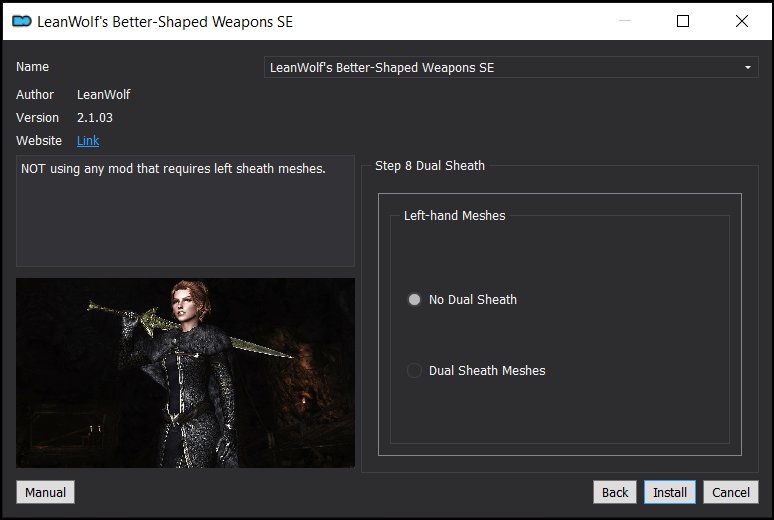This screenshot has width=774, height=520.
Task: Click the Install button
Action: click(x=670, y=492)
